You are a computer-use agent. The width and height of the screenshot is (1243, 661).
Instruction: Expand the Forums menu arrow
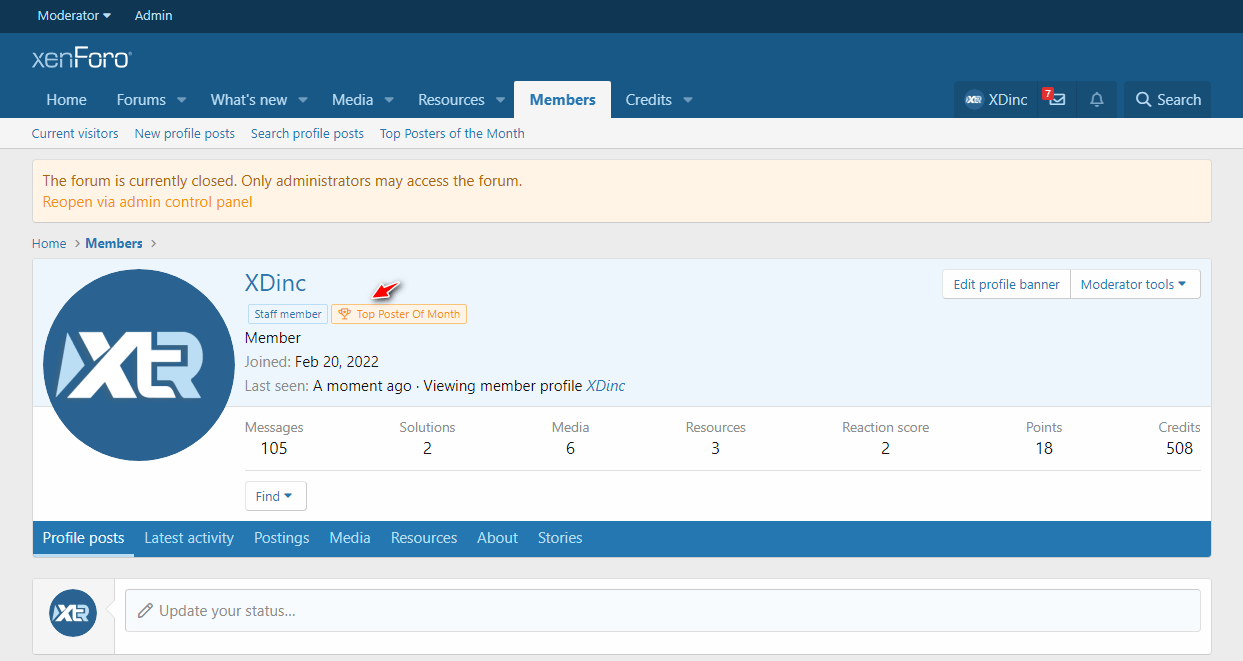[x=182, y=100]
